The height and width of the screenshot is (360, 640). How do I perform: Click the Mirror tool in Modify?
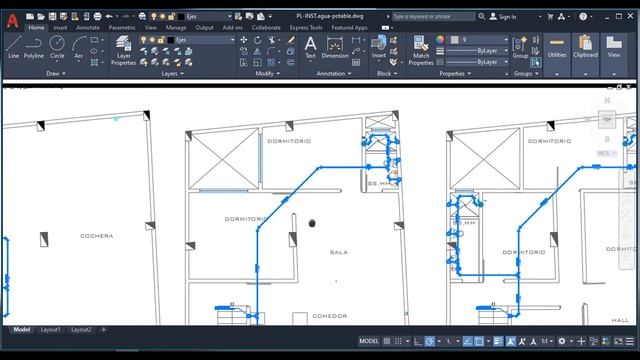(x=257, y=51)
